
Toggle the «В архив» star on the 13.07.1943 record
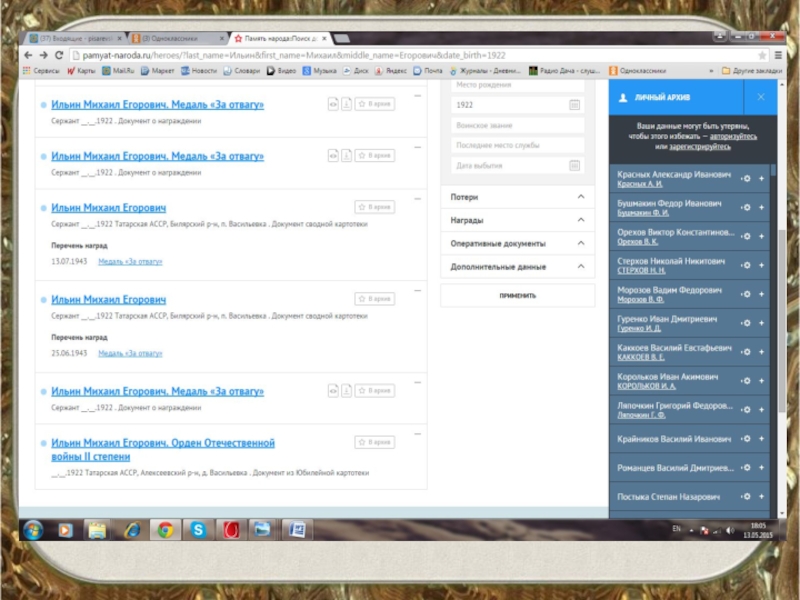(x=375, y=207)
